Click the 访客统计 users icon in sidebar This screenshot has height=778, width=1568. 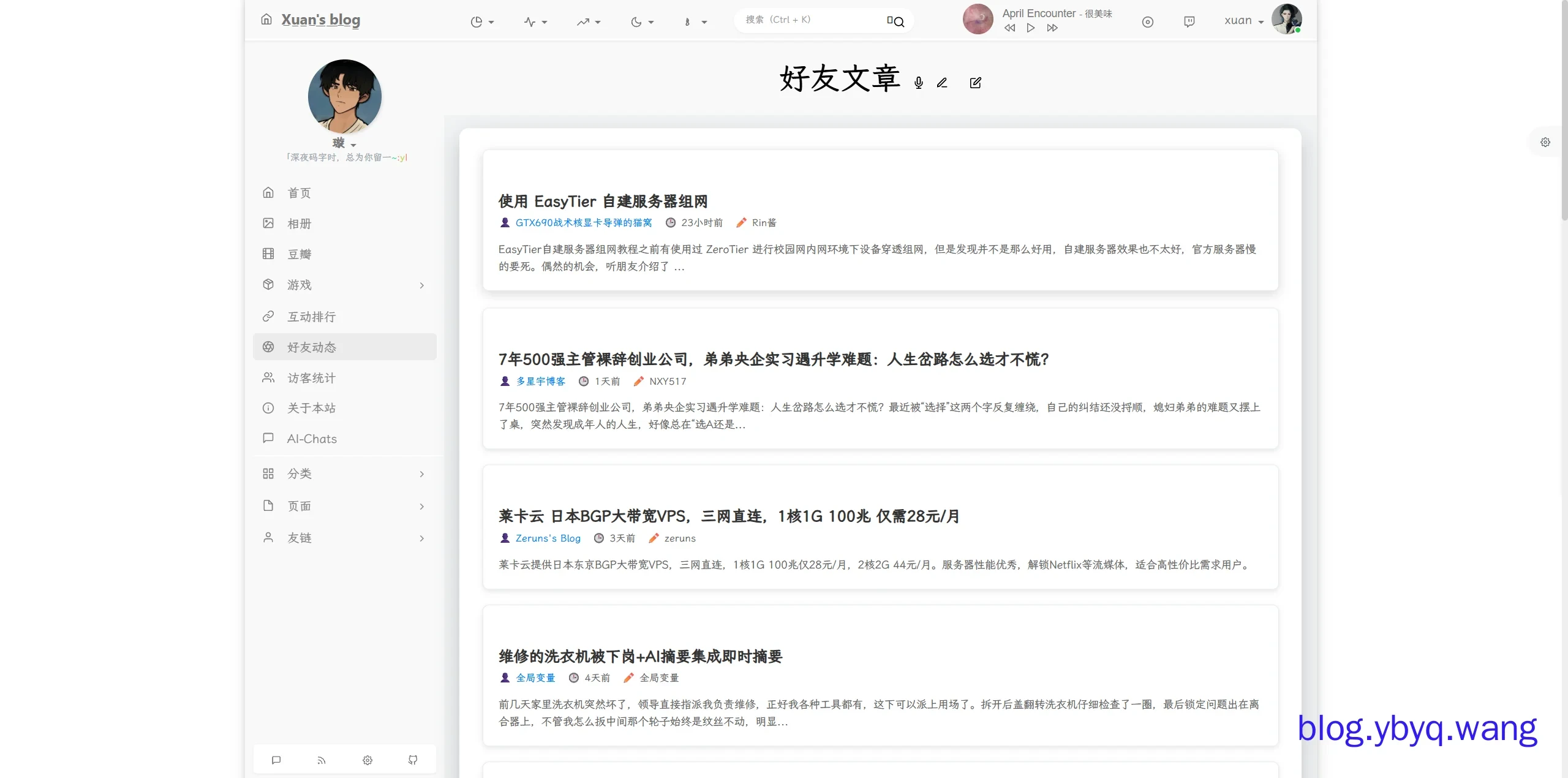[268, 377]
